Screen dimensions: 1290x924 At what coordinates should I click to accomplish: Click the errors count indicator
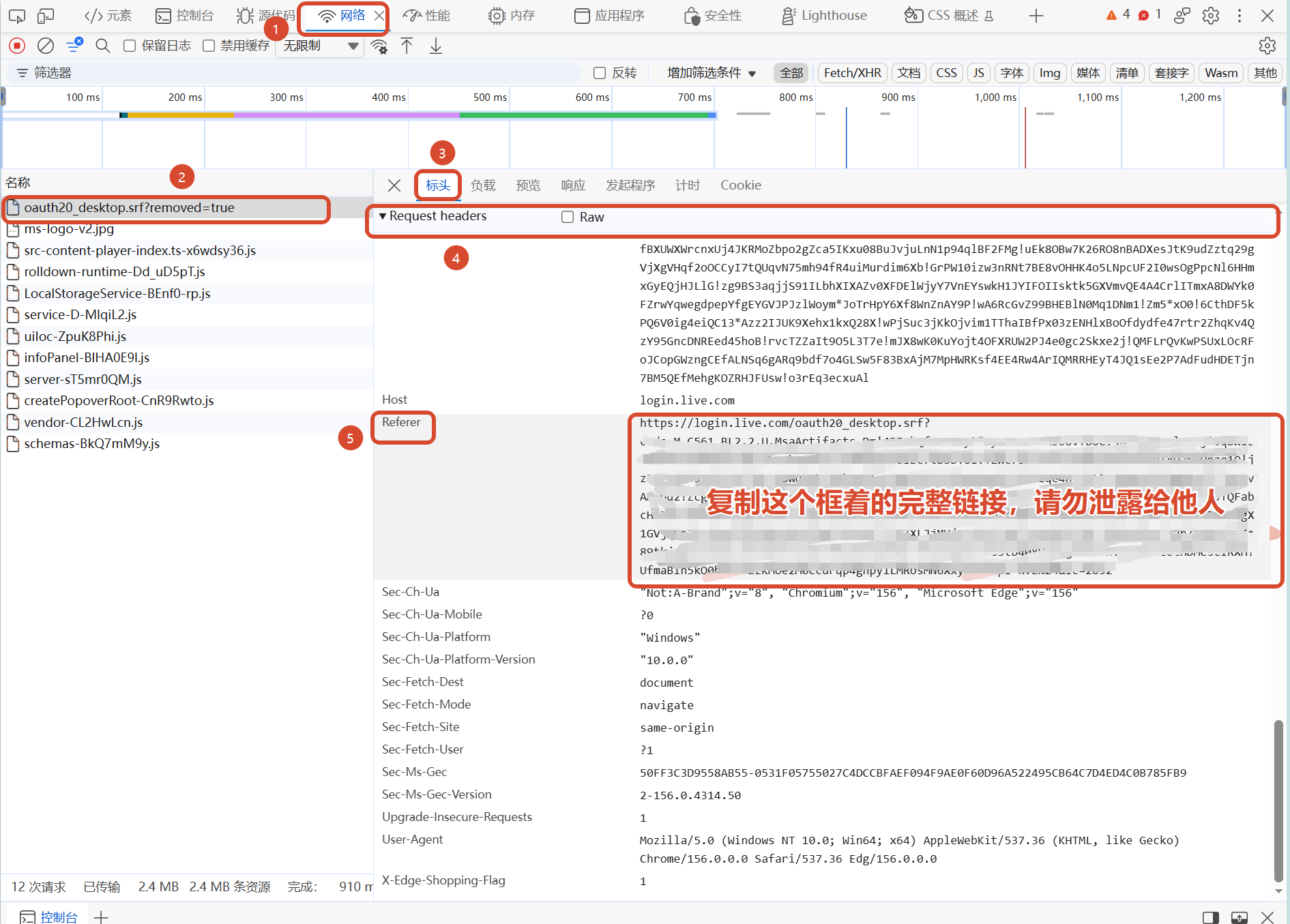pos(1149,14)
